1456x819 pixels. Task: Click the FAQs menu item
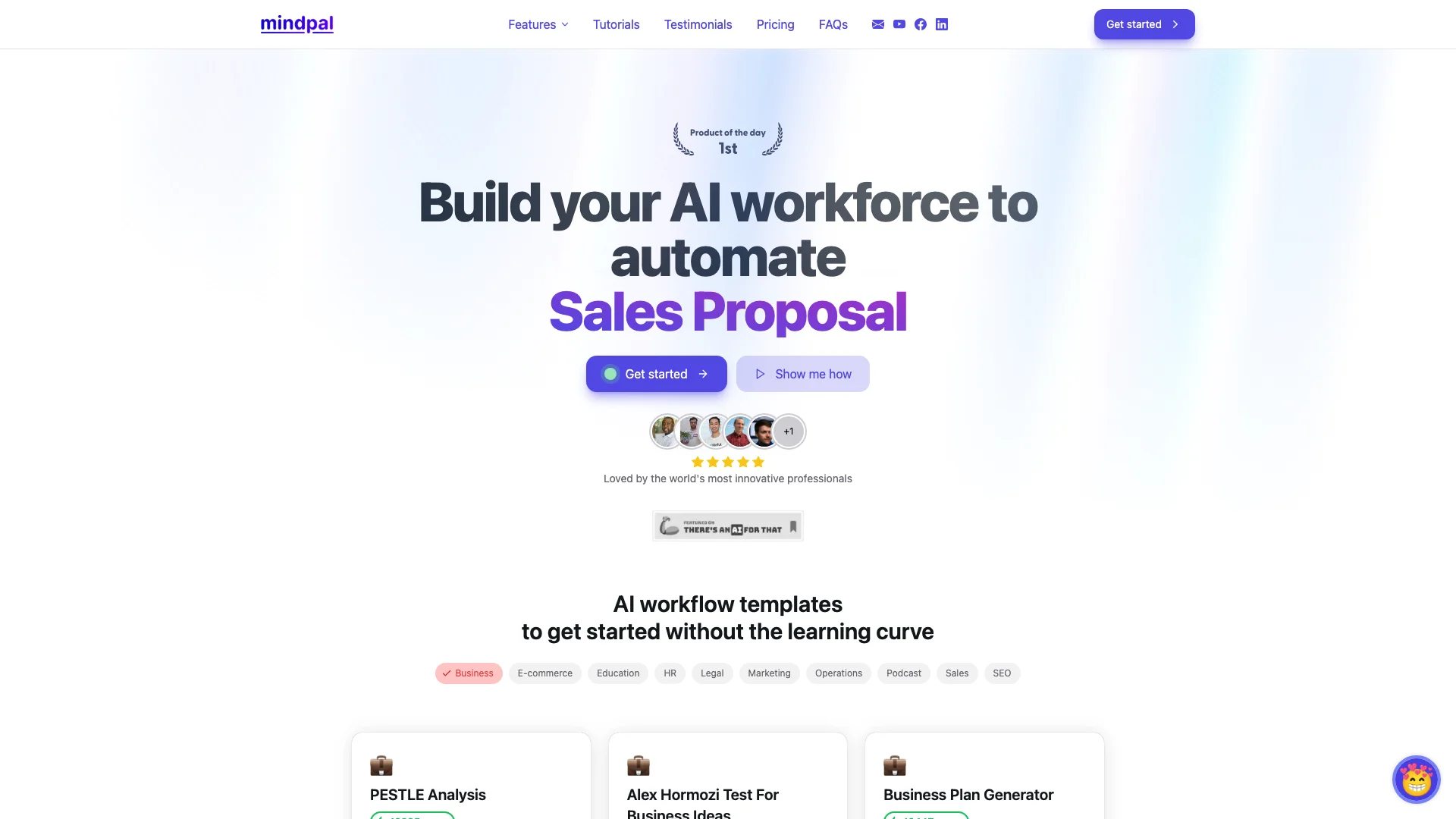(x=833, y=24)
